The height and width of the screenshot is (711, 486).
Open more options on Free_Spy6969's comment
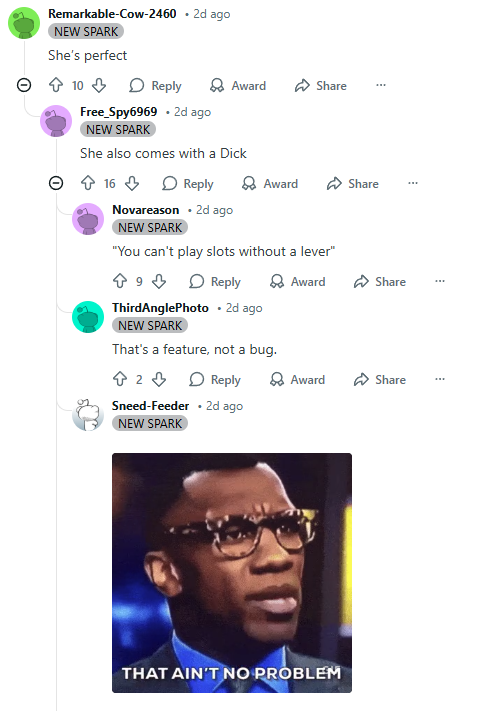click(413, 183)
